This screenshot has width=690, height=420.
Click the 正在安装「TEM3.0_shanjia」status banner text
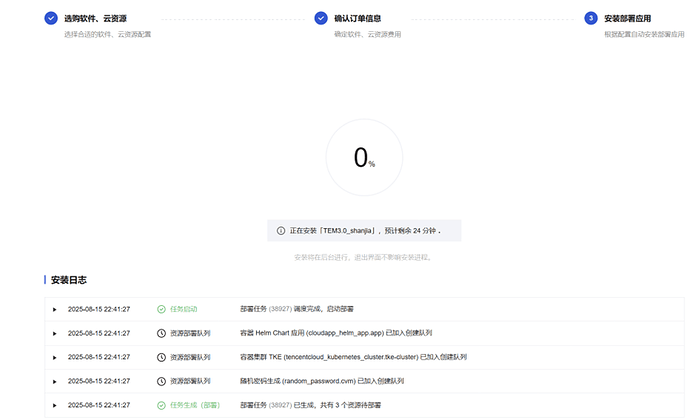pos(365,231)
